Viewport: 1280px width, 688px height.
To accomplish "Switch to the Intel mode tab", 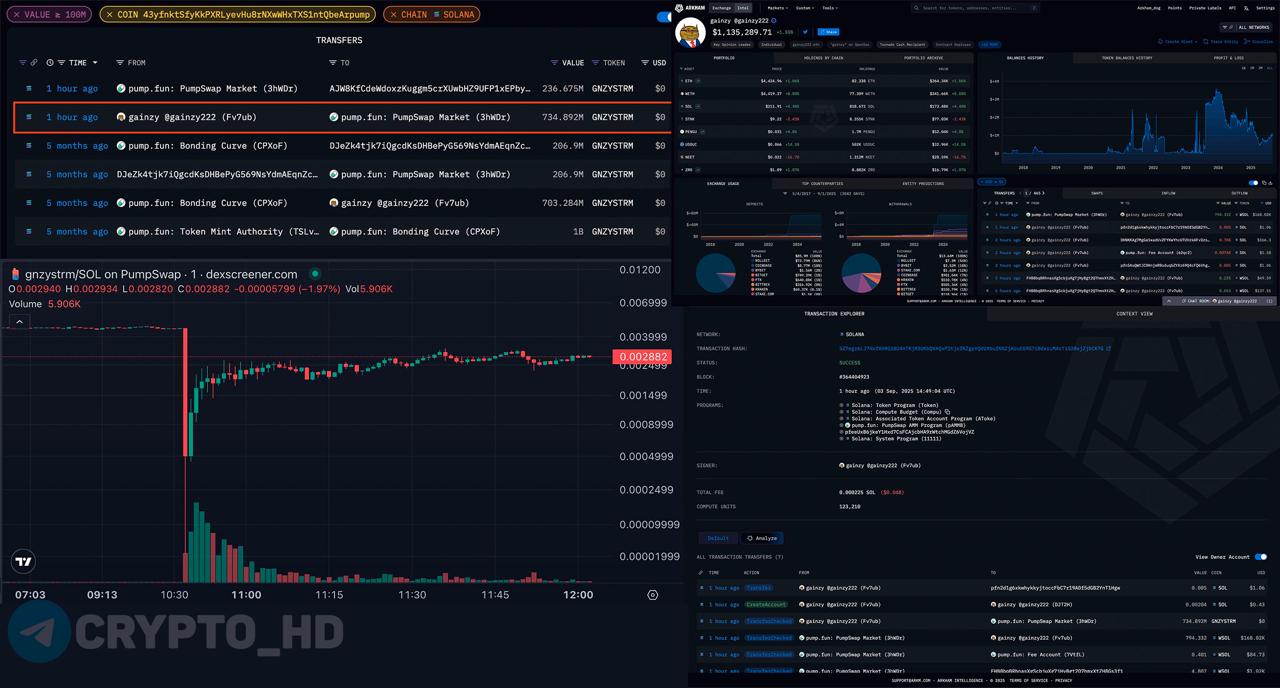I will (743, 8).
